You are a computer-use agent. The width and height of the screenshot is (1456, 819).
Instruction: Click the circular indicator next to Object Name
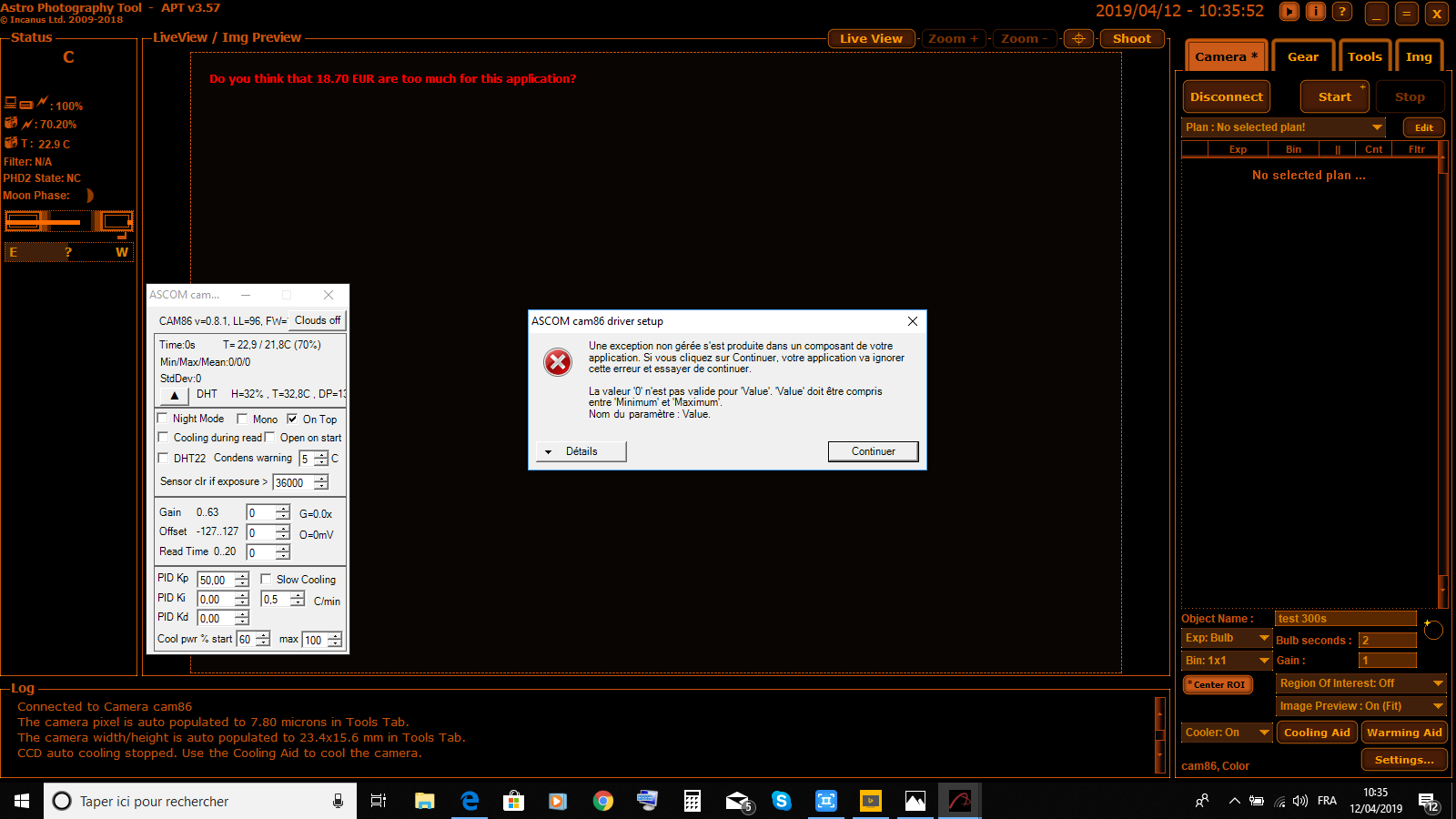1433,630
